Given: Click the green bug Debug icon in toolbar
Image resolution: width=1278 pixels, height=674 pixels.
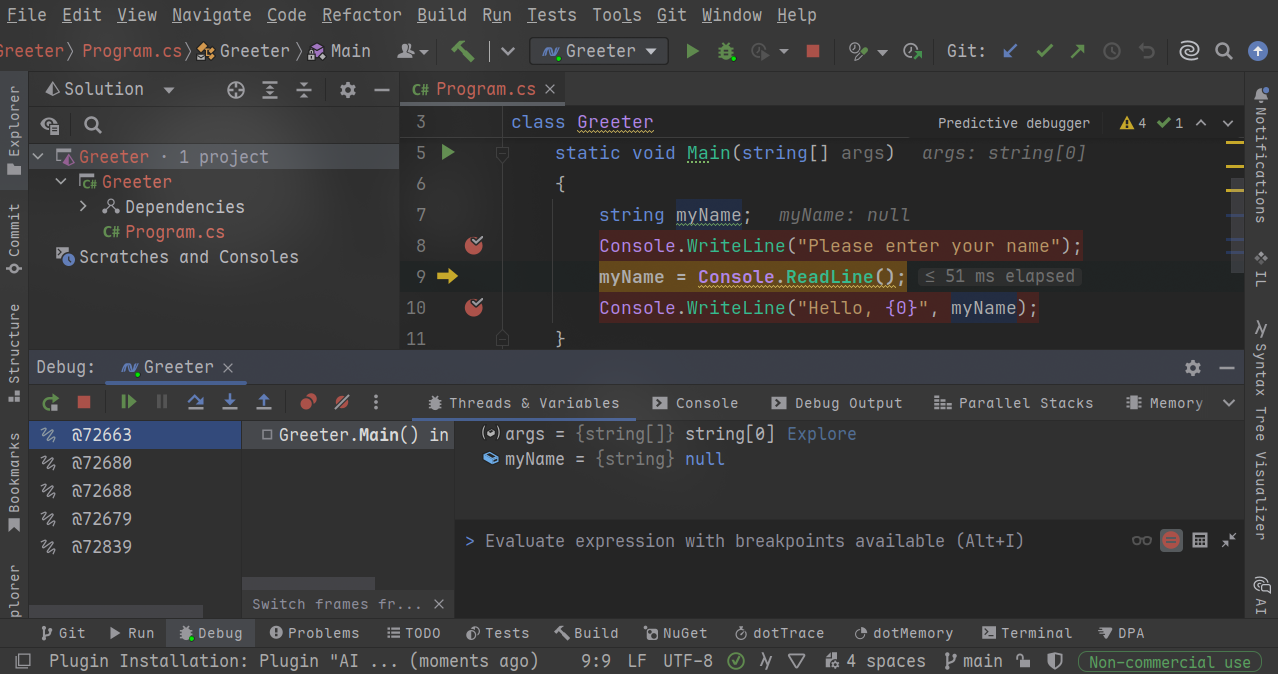Looking at the screenshot, I should pos(726,51).
